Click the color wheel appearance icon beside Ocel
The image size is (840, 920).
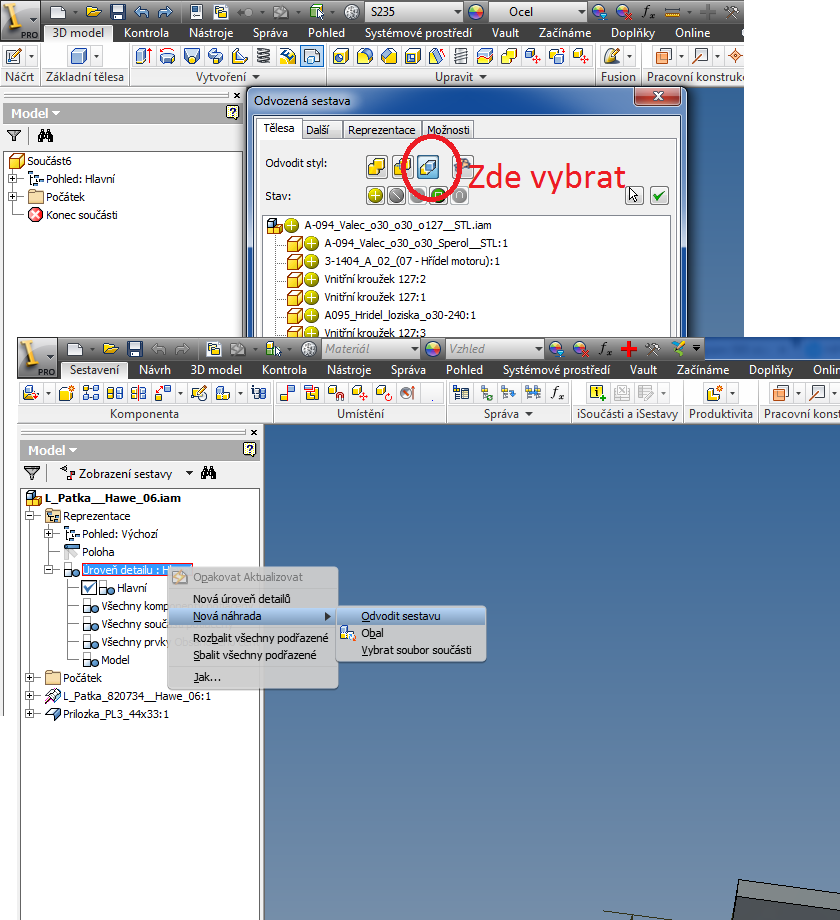click(475, 12)
